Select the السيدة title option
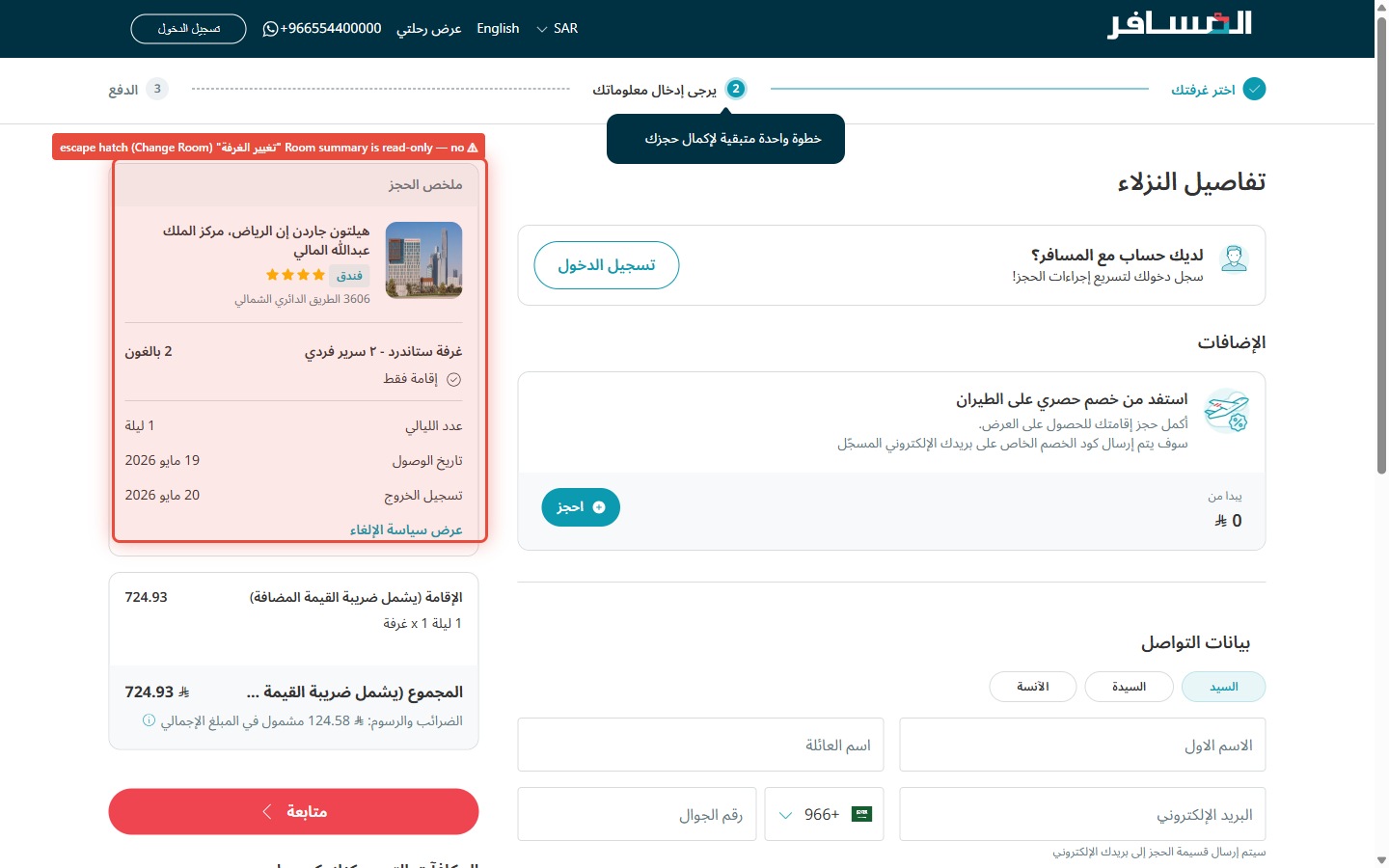Image resolution: width=1389 pixels, height=868 pixels. (x=1130, y=687)
